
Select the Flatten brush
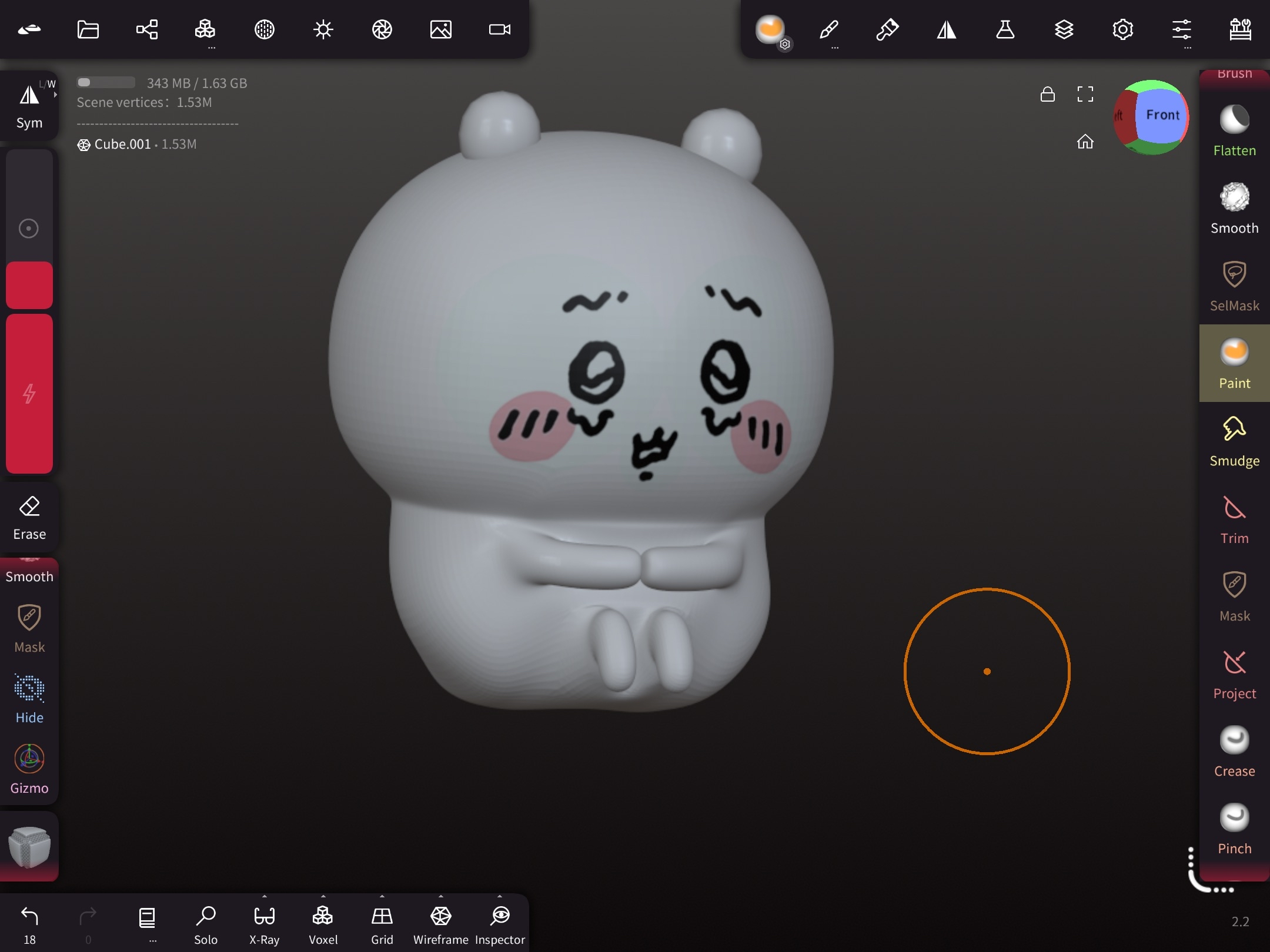click(x=1234, y=130)
